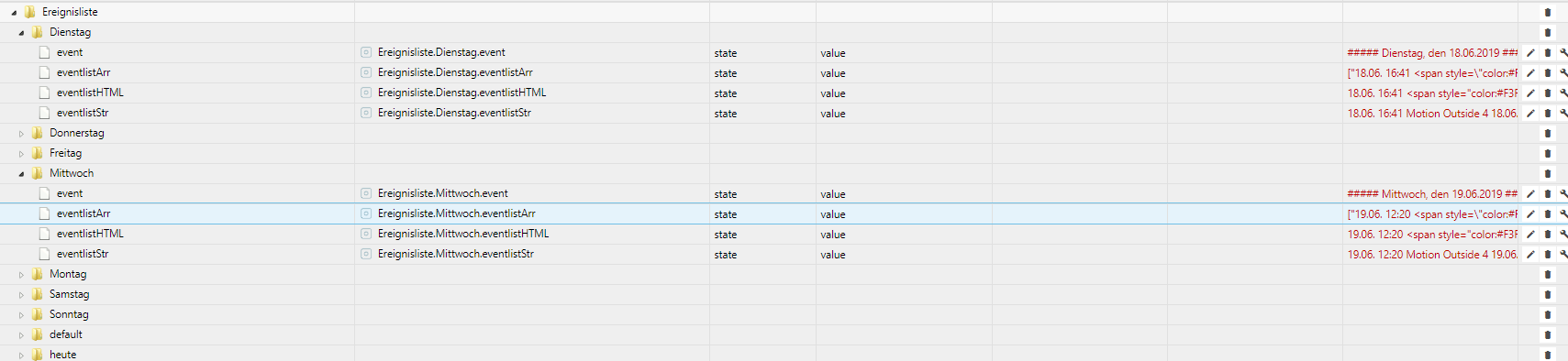Delete the Donnerstag folder via trash icon
This screenshot has width=1568, height=361.
[x=1548, y=134]
